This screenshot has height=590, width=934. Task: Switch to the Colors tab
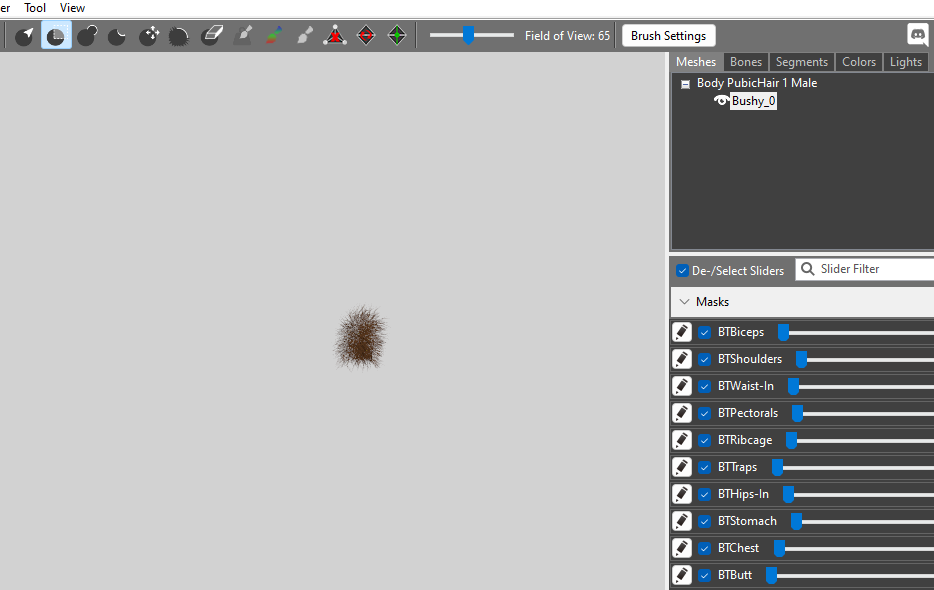[x=859, y=62]
